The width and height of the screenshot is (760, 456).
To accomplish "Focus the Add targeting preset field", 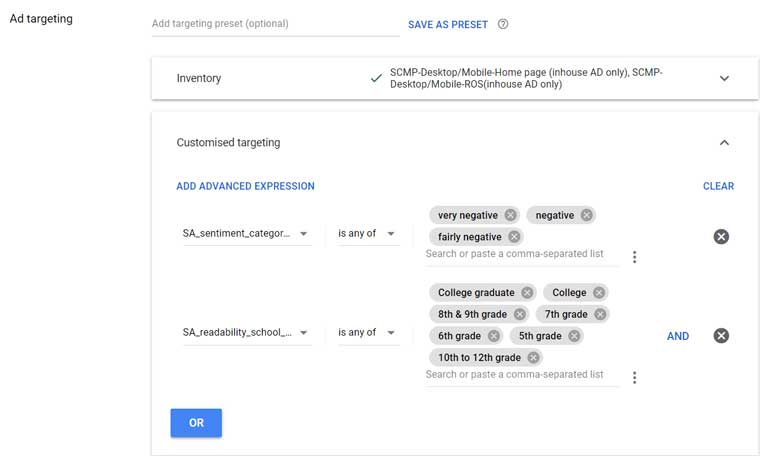I will pos(275,24).
